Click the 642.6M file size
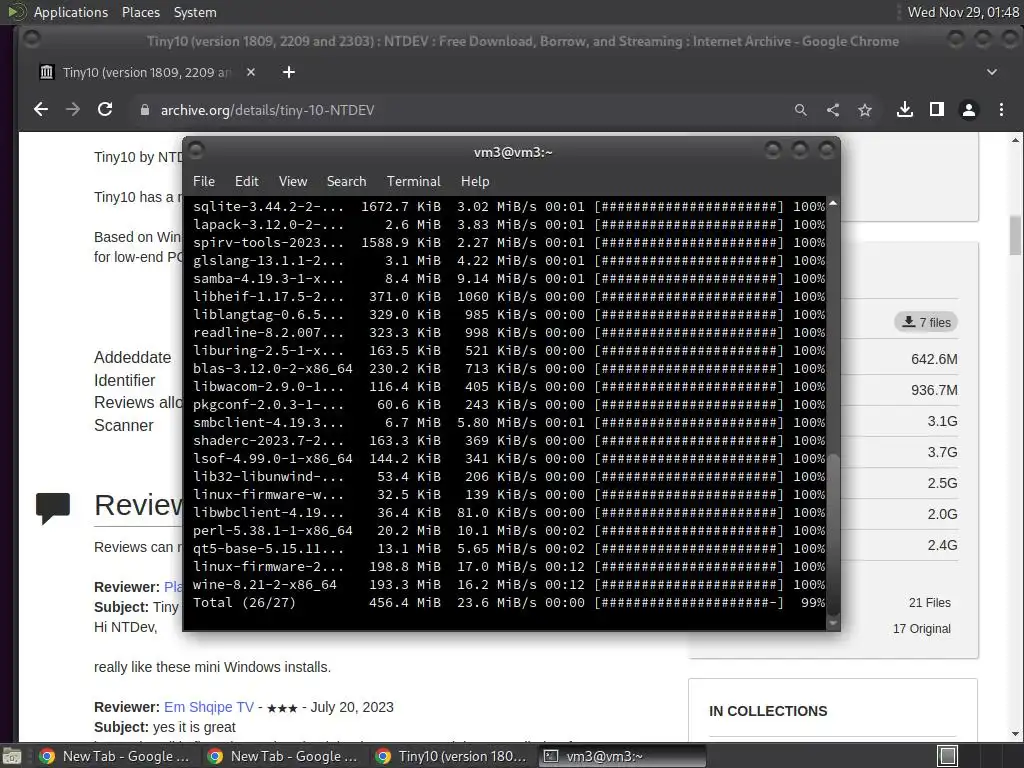This screenshot has width=1024, height=768. 934,359
